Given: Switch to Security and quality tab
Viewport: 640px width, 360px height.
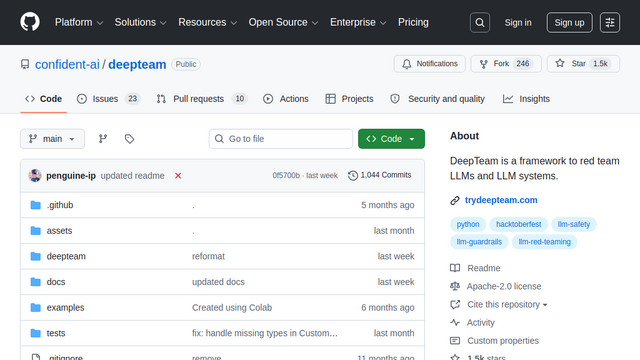Looking at the screenshot, I should 438,99.
